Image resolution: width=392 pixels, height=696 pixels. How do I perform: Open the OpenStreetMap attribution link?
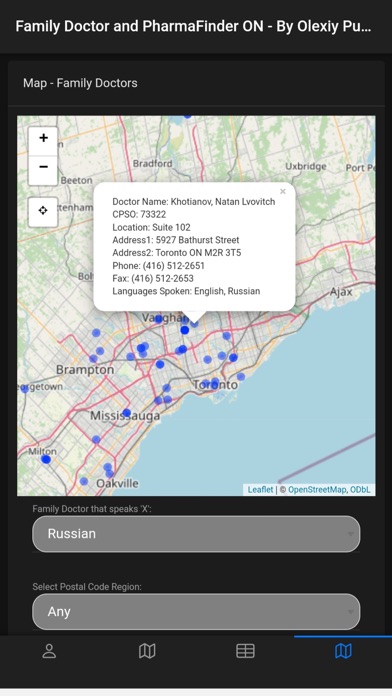click(x=317, y=490)
